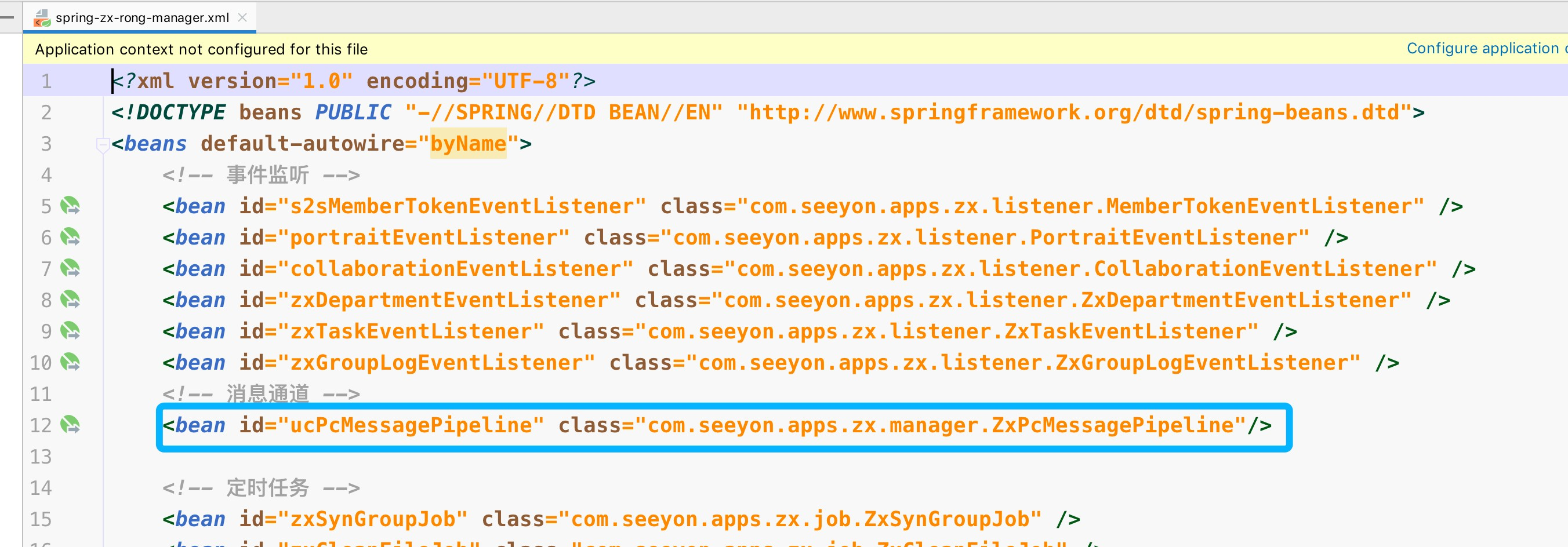Click the PortraitEventListener class value
This screenshot has height=547, width=1568.
(985, 238)
